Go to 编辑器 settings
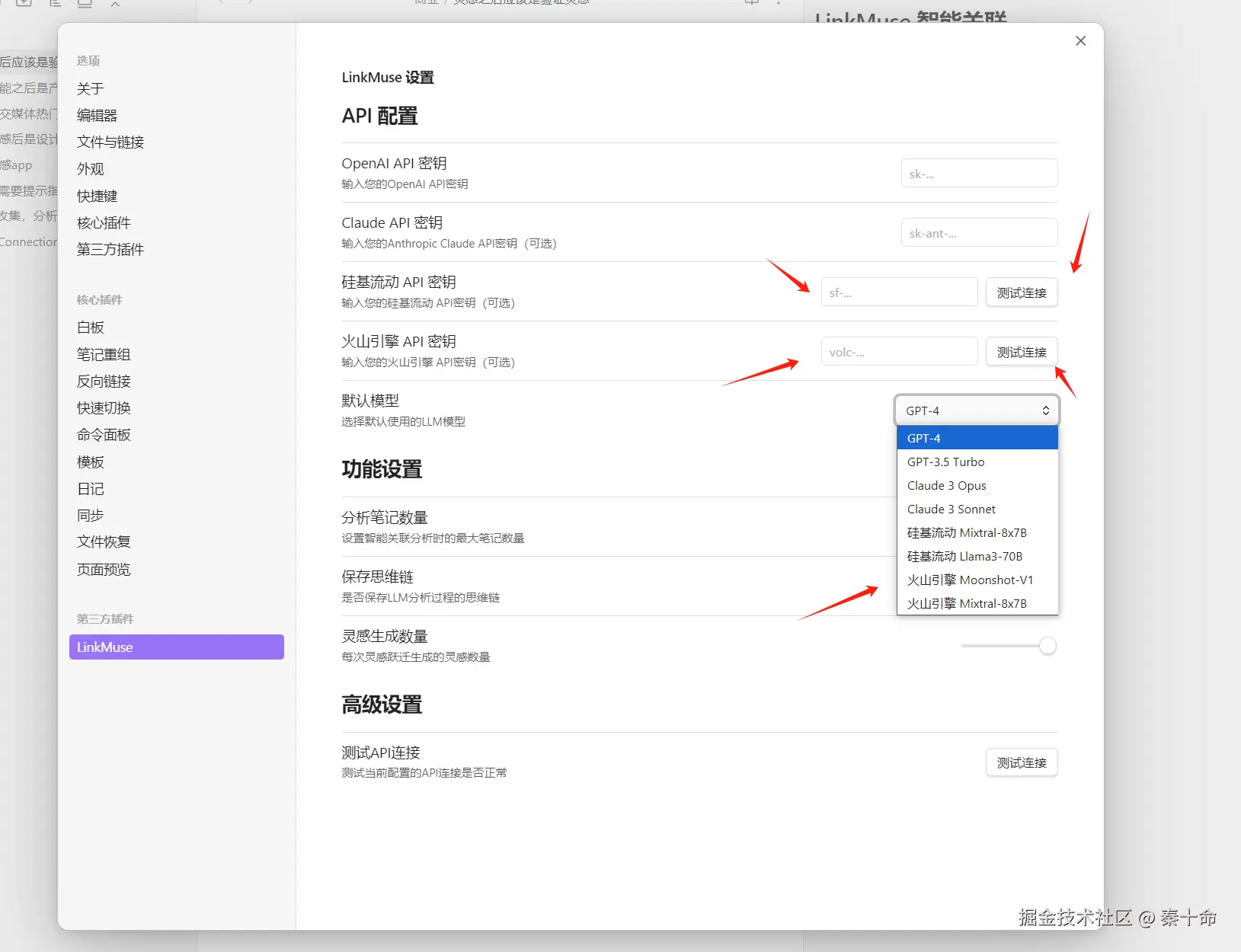The height and width of the screenshot is (952, 1241). tap(98, 115)
